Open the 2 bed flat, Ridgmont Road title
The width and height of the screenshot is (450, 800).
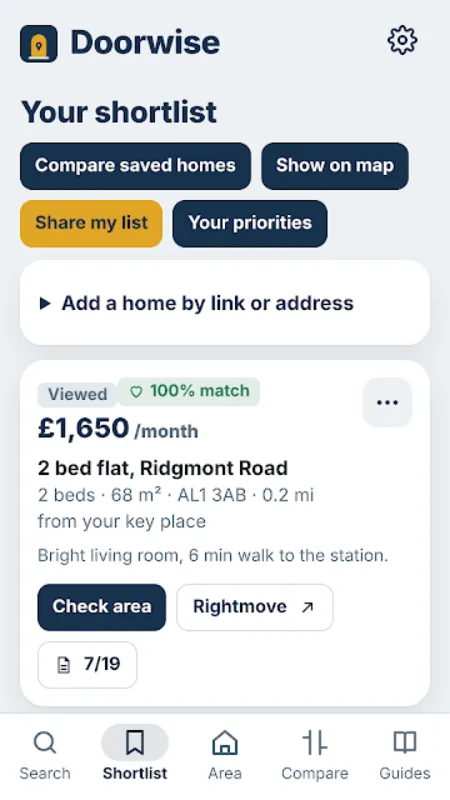point(163,468)
